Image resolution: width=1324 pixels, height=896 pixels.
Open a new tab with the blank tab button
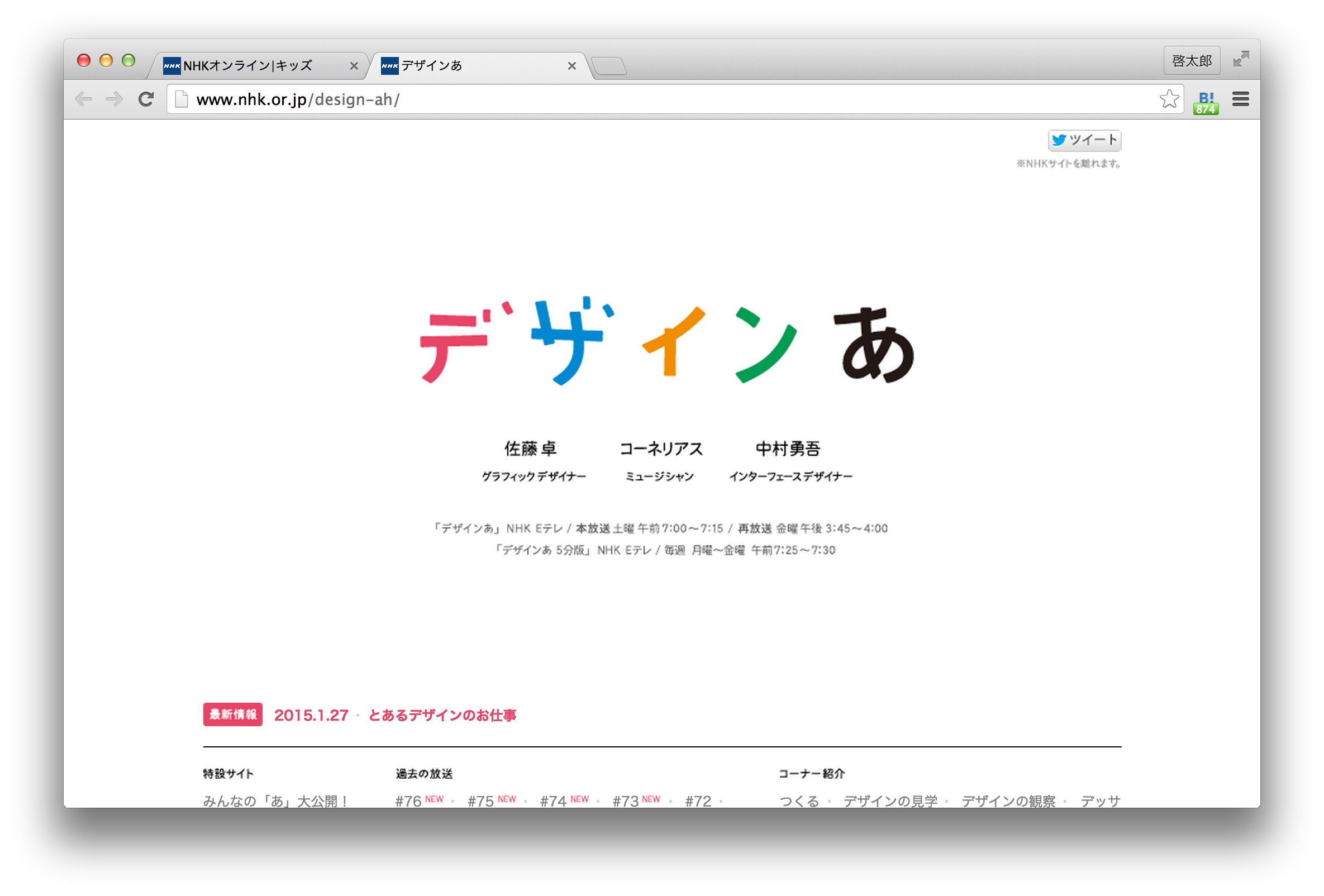[x=609, y=66]
